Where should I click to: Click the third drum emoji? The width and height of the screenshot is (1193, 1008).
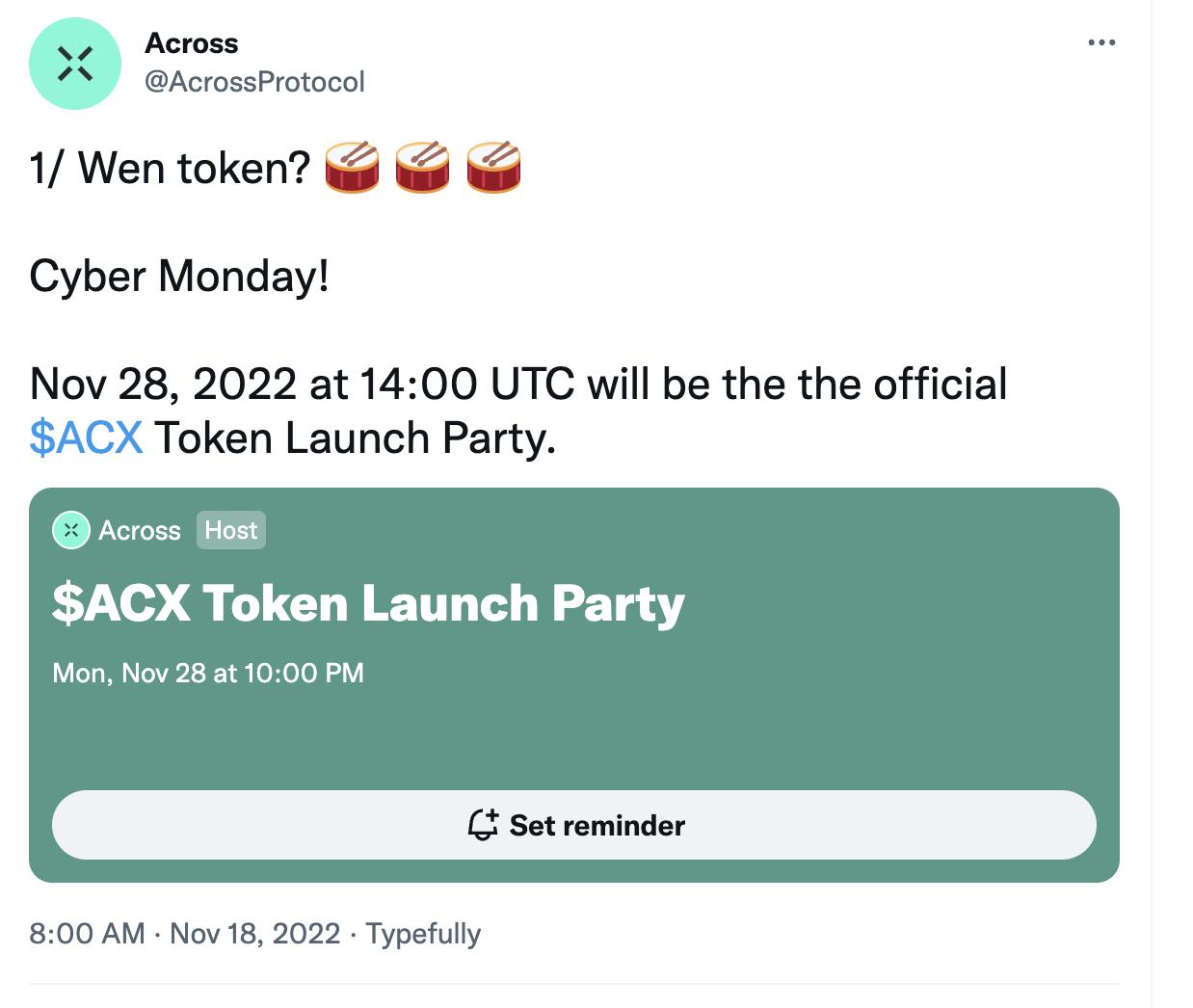pyautogui.click(x=491, y=166)
